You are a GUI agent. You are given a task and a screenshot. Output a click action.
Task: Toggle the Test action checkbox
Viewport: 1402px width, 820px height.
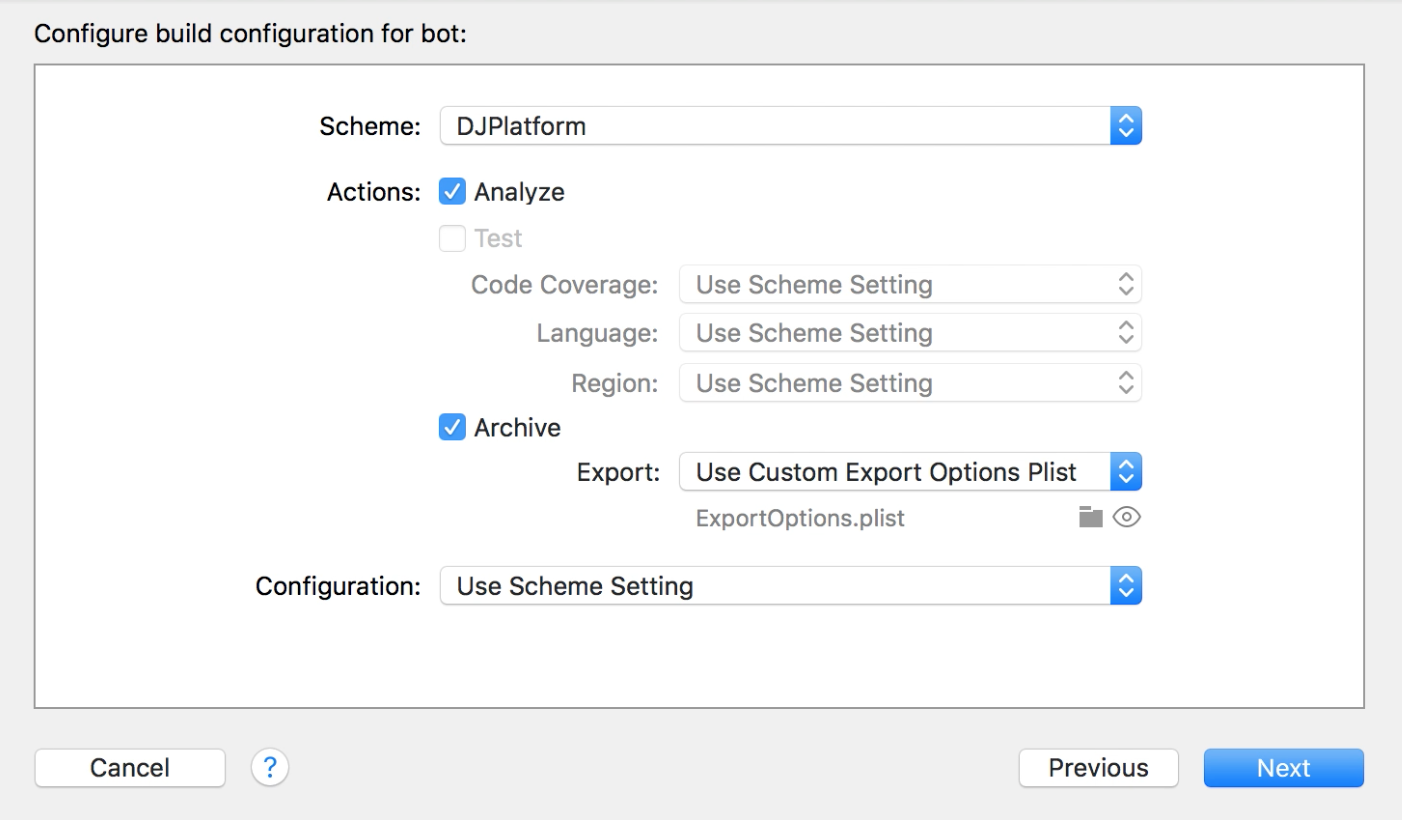[453, 239]
